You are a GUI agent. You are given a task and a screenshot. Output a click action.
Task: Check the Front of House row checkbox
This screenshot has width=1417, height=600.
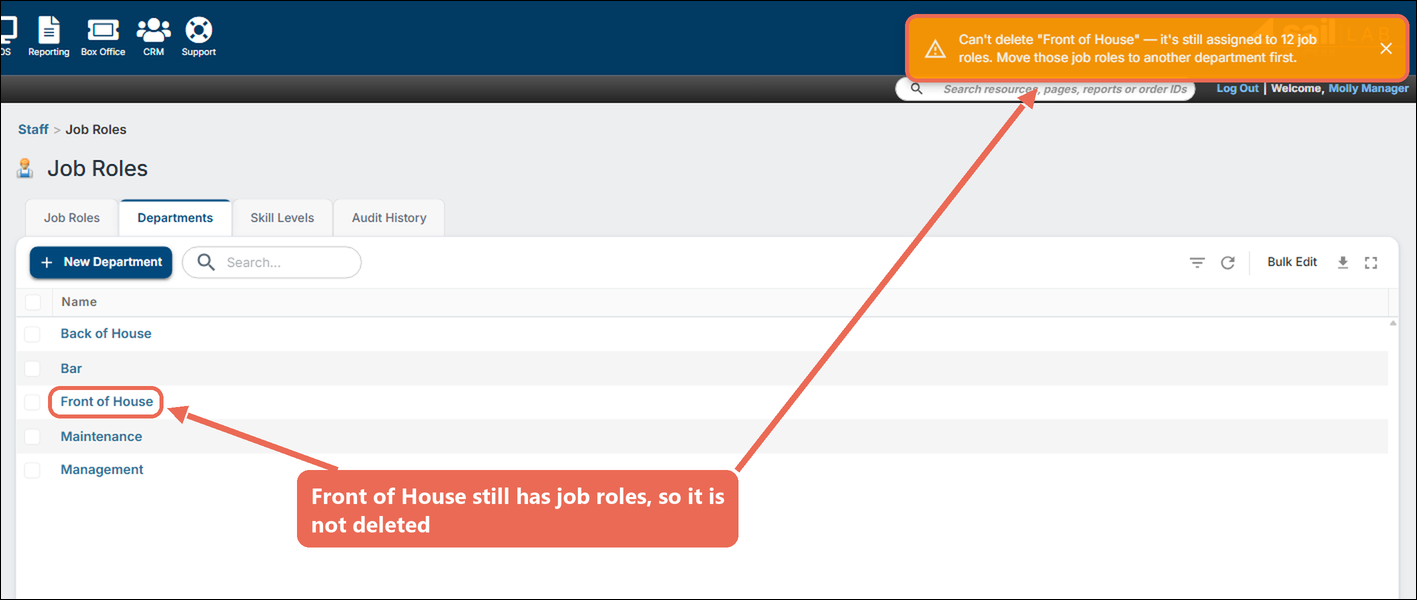click(33, 402)
